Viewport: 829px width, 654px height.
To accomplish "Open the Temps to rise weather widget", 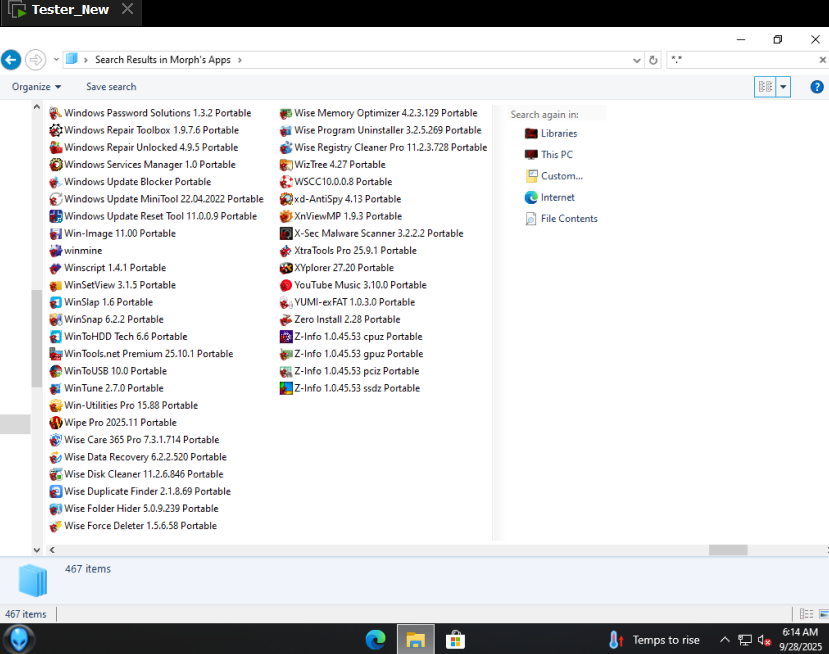I will point(654,640).
